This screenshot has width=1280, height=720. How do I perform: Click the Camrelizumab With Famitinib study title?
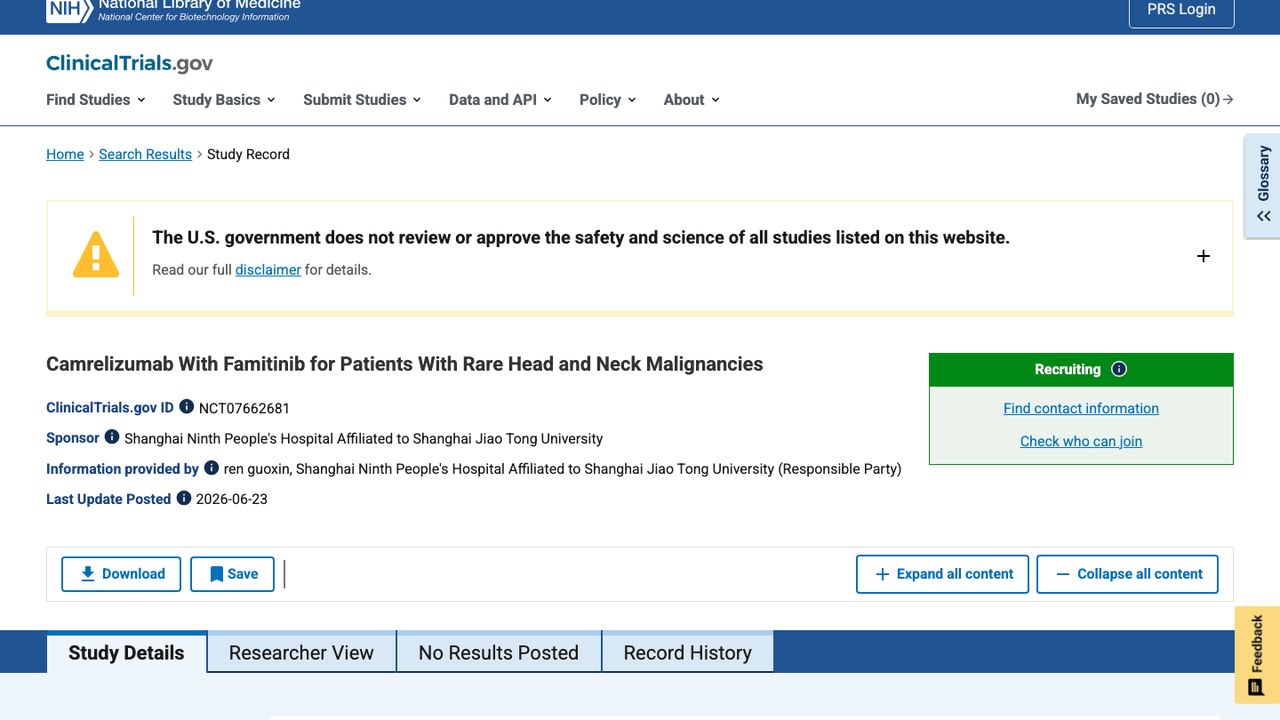click(404, 364)
